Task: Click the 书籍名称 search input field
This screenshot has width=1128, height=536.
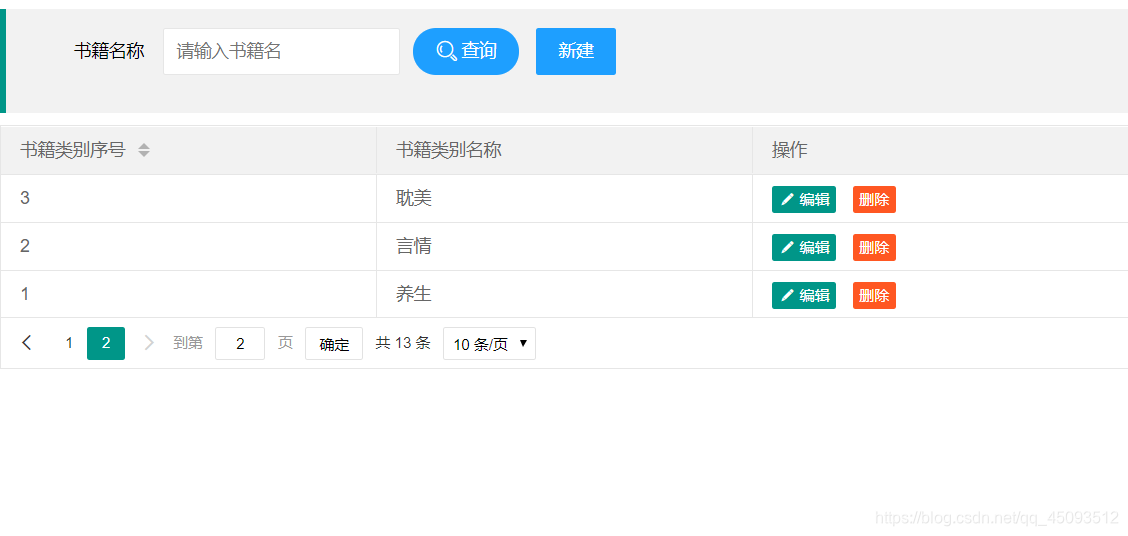Action: (x=281, y=51)
